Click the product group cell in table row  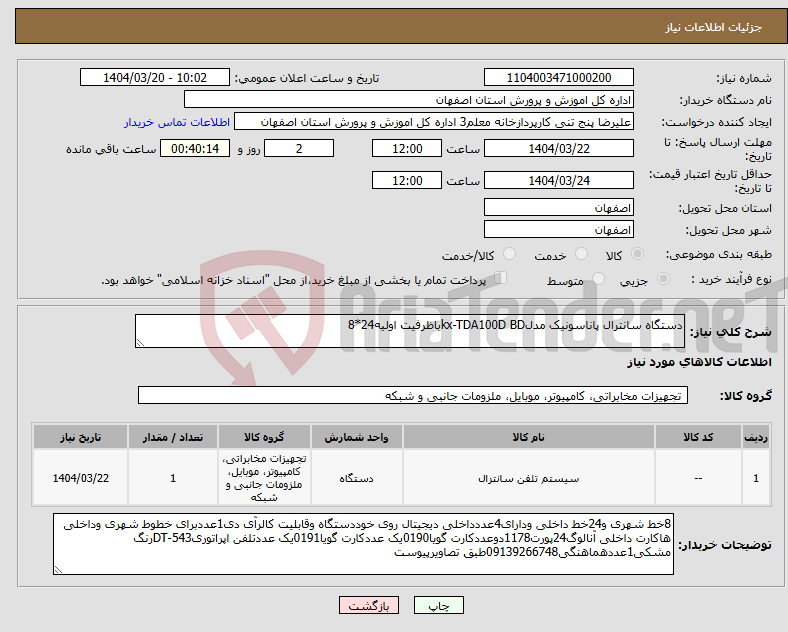pos(264,478)
